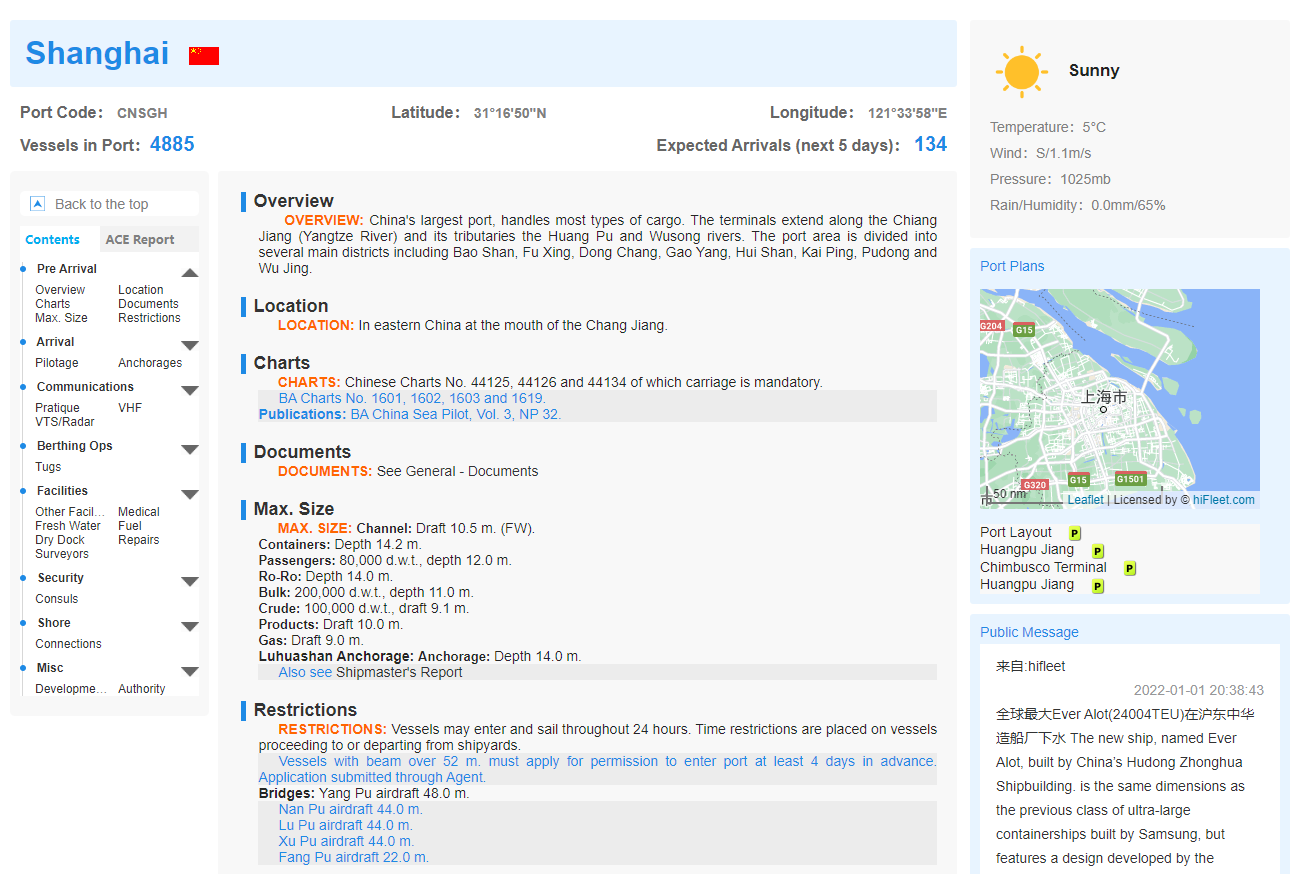Screen dimensions: 1304x874
Task: Click the Vessels in Port count 4885
Action: pos(172,145)
